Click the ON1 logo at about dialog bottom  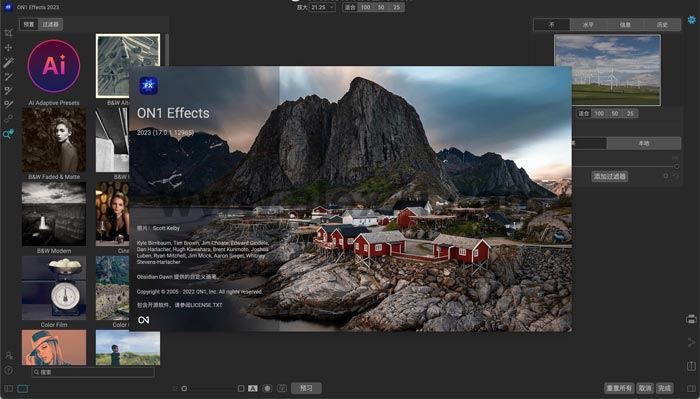pyautogui.click(x=144, y=320)
